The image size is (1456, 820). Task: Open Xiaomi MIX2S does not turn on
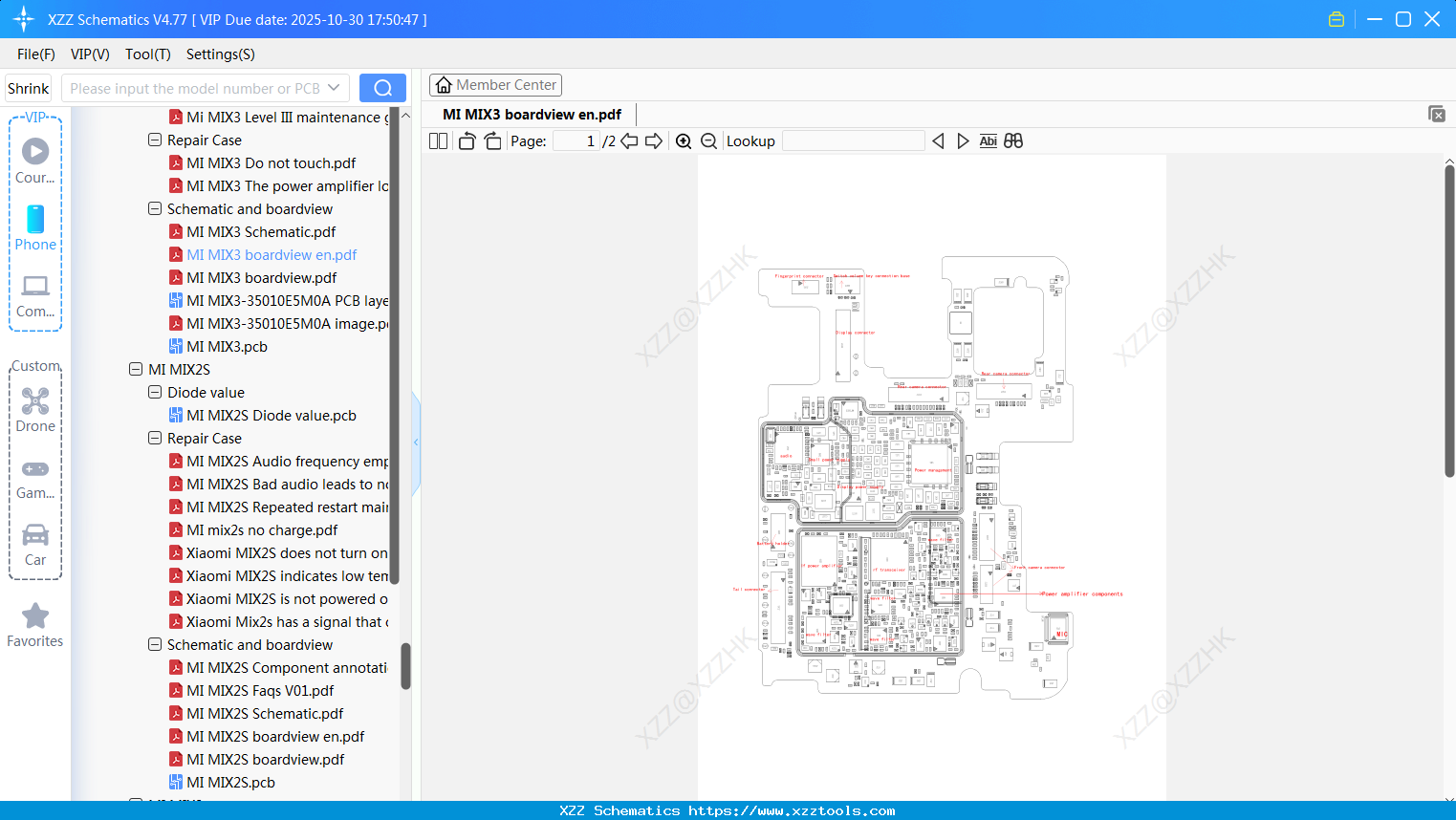[x=278, y=553]
